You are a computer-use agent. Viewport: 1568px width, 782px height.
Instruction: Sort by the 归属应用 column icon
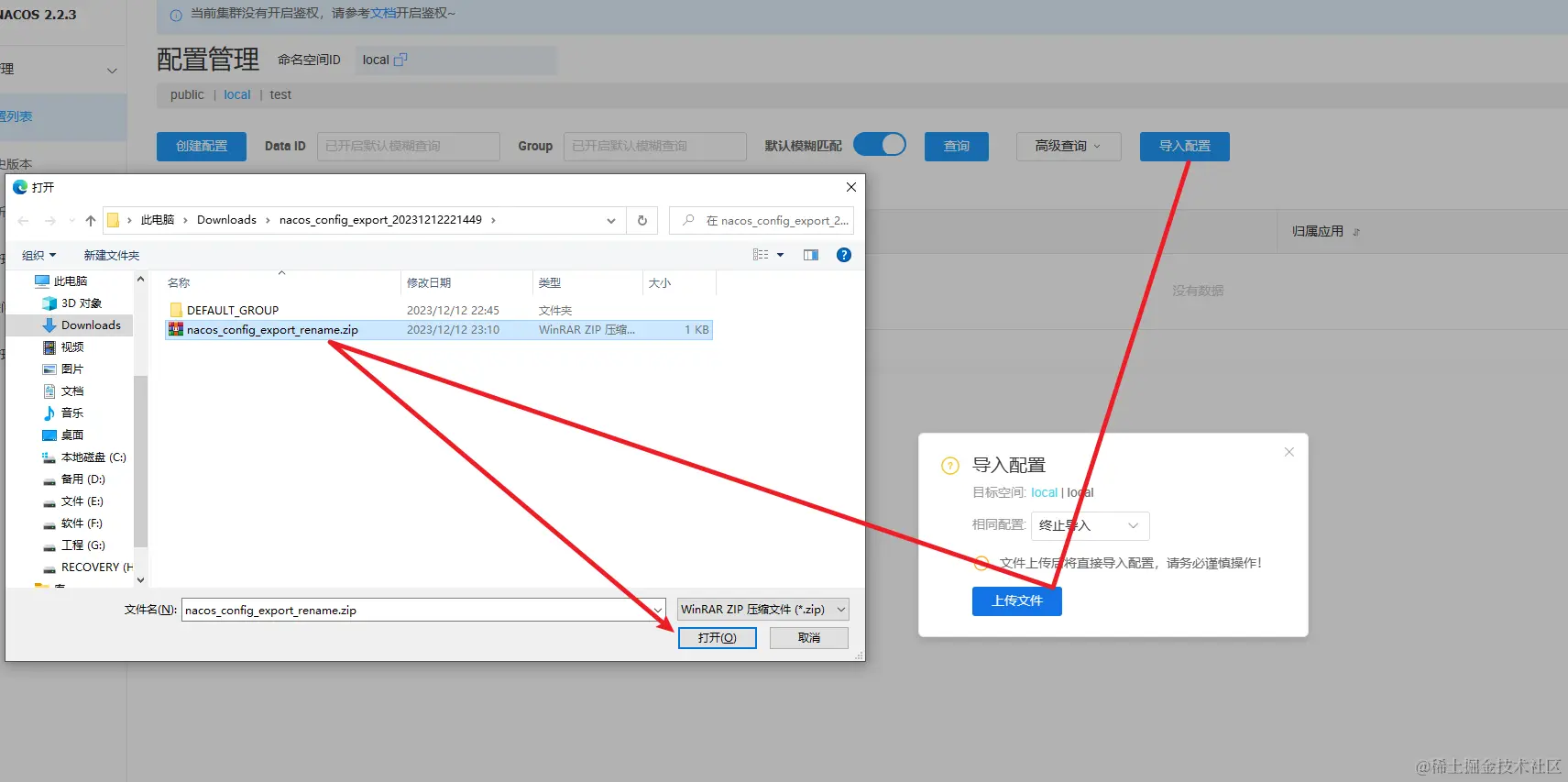1356,232
